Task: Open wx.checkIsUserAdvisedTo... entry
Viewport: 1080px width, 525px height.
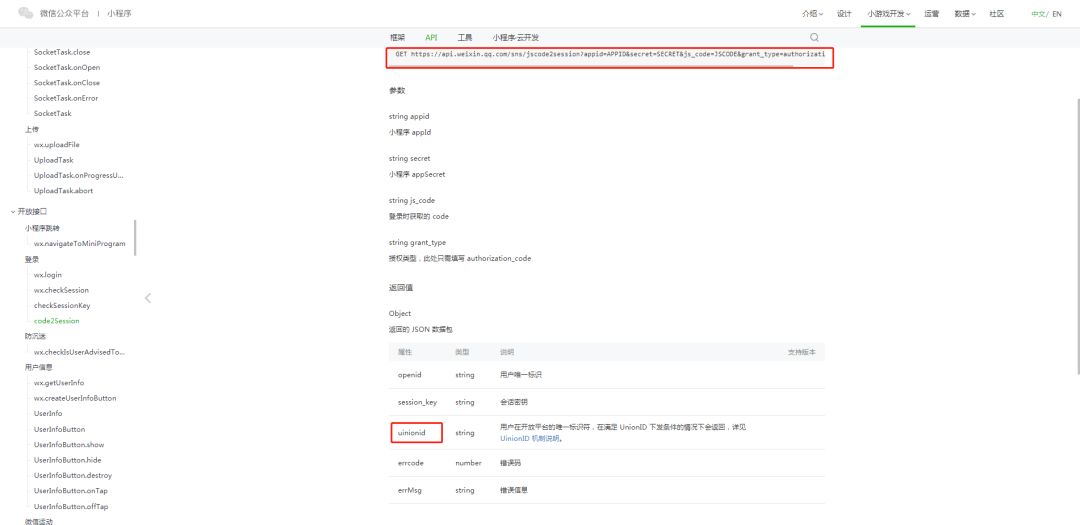Action: (79, 352)
